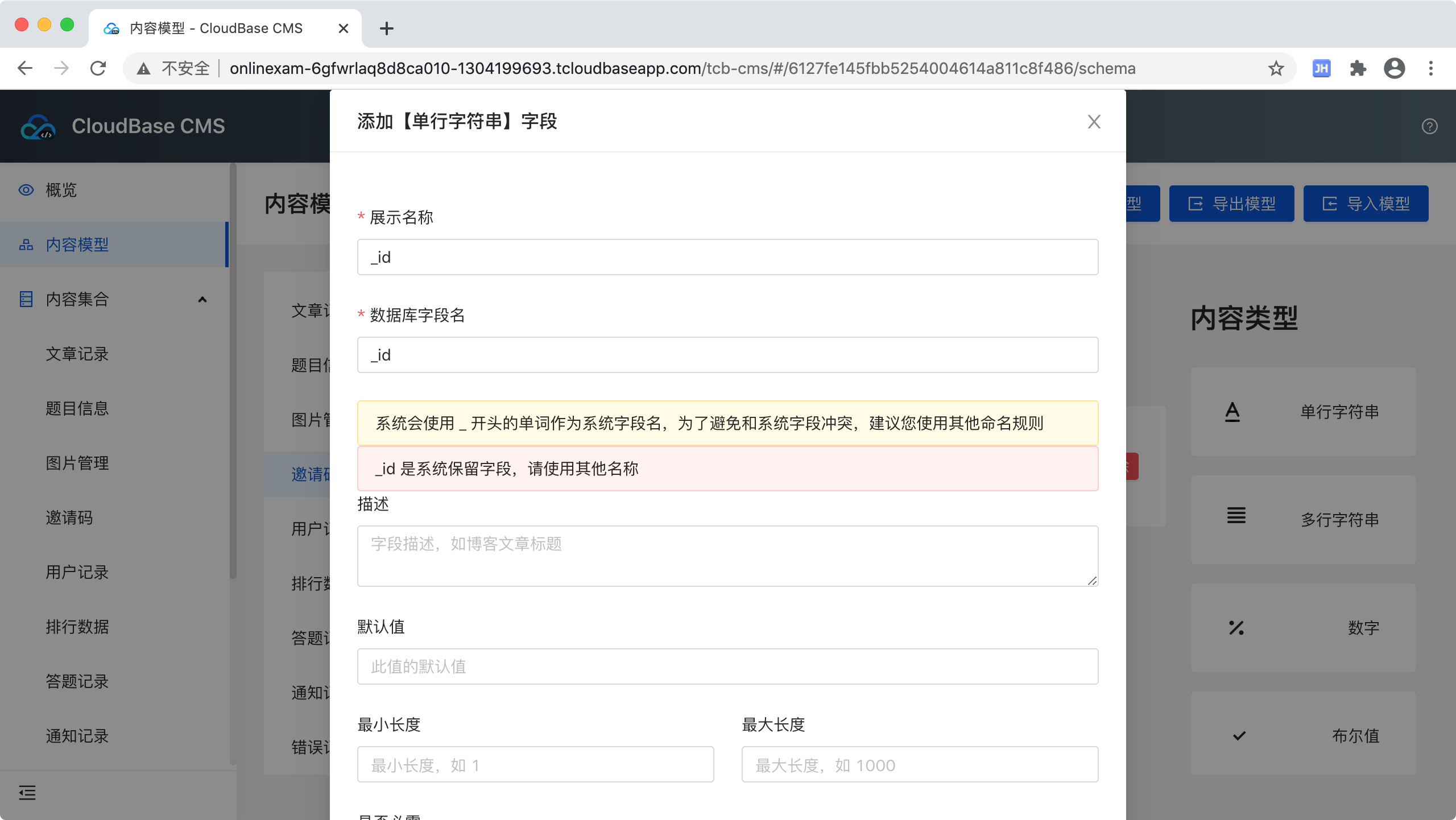Image resolution: width=1456 pixels, height=820 pixels.
Task: Select 题目信息 in the sidebar
Action: (x=77, y=408)
